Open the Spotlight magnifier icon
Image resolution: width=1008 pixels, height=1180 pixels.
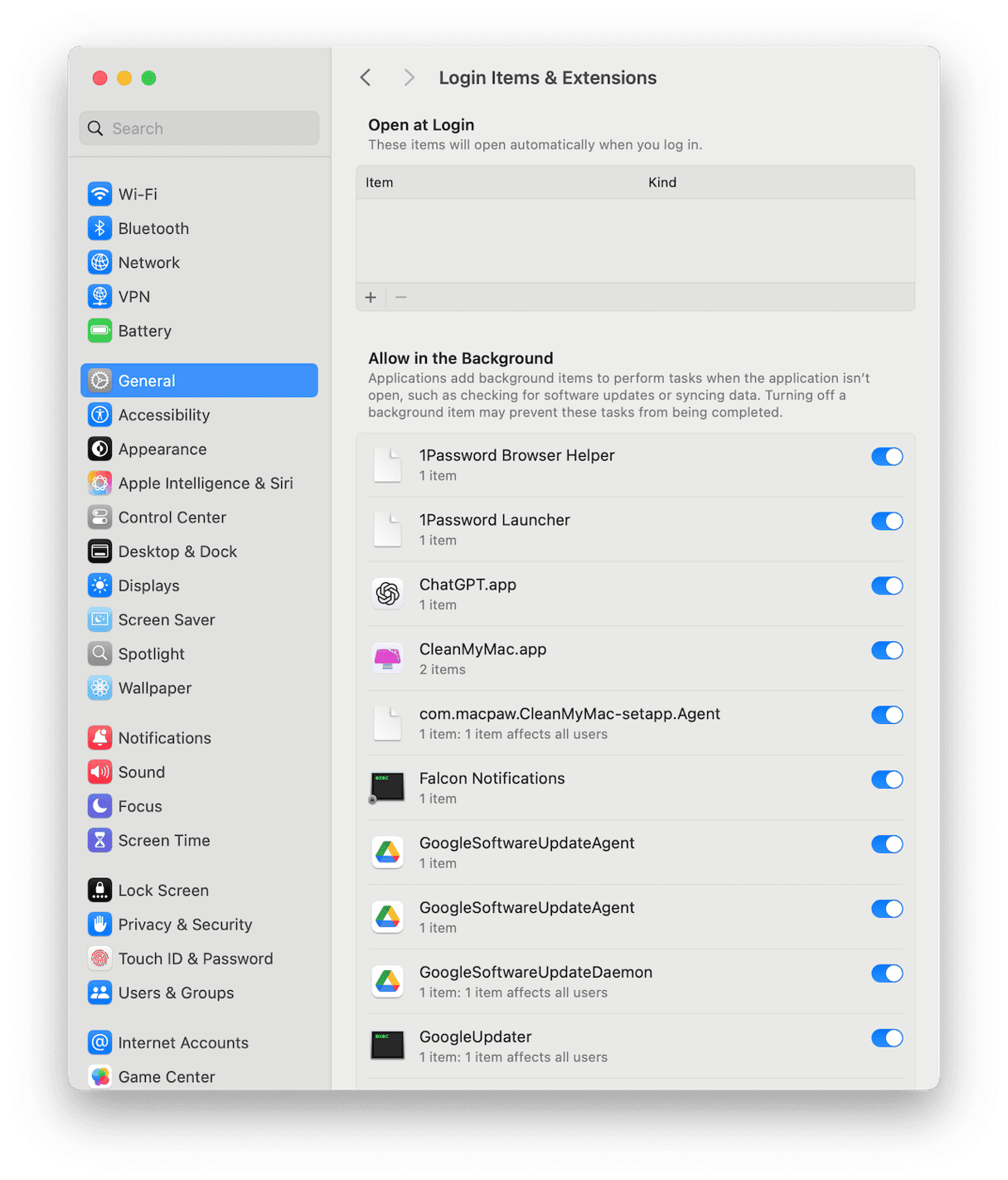(99, 653)
